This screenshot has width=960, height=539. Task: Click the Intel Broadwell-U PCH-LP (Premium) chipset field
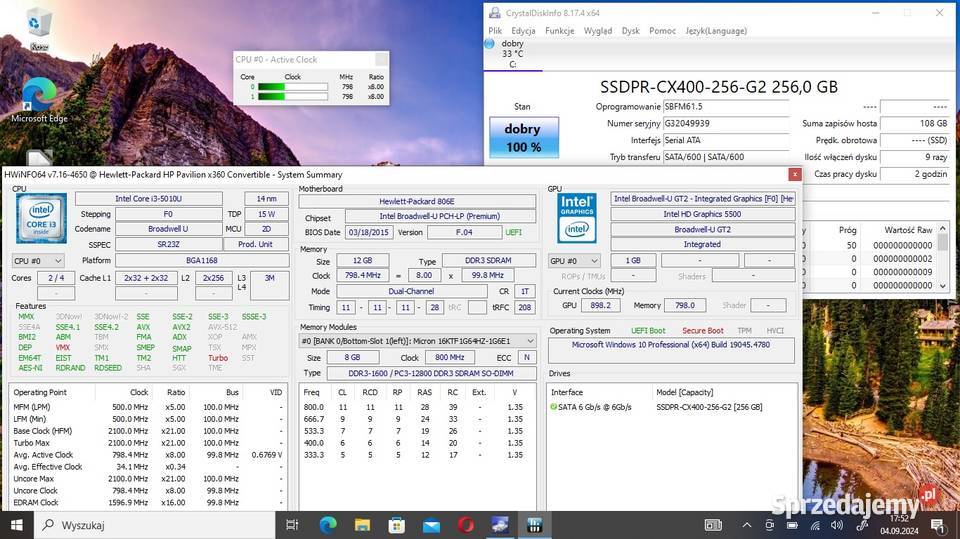tap(440, 216)
